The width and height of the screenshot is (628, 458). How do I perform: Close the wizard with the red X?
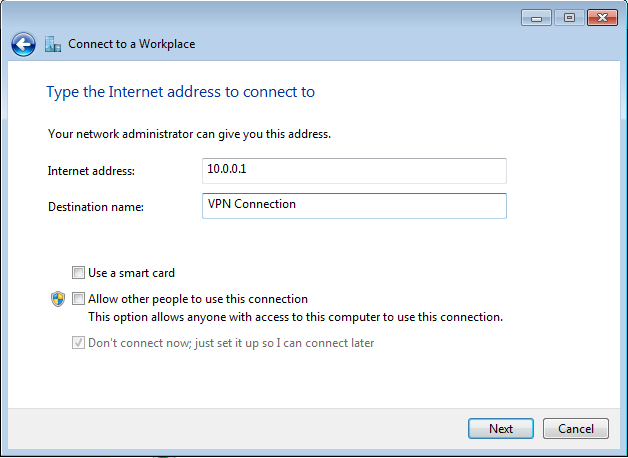[602, 18]
